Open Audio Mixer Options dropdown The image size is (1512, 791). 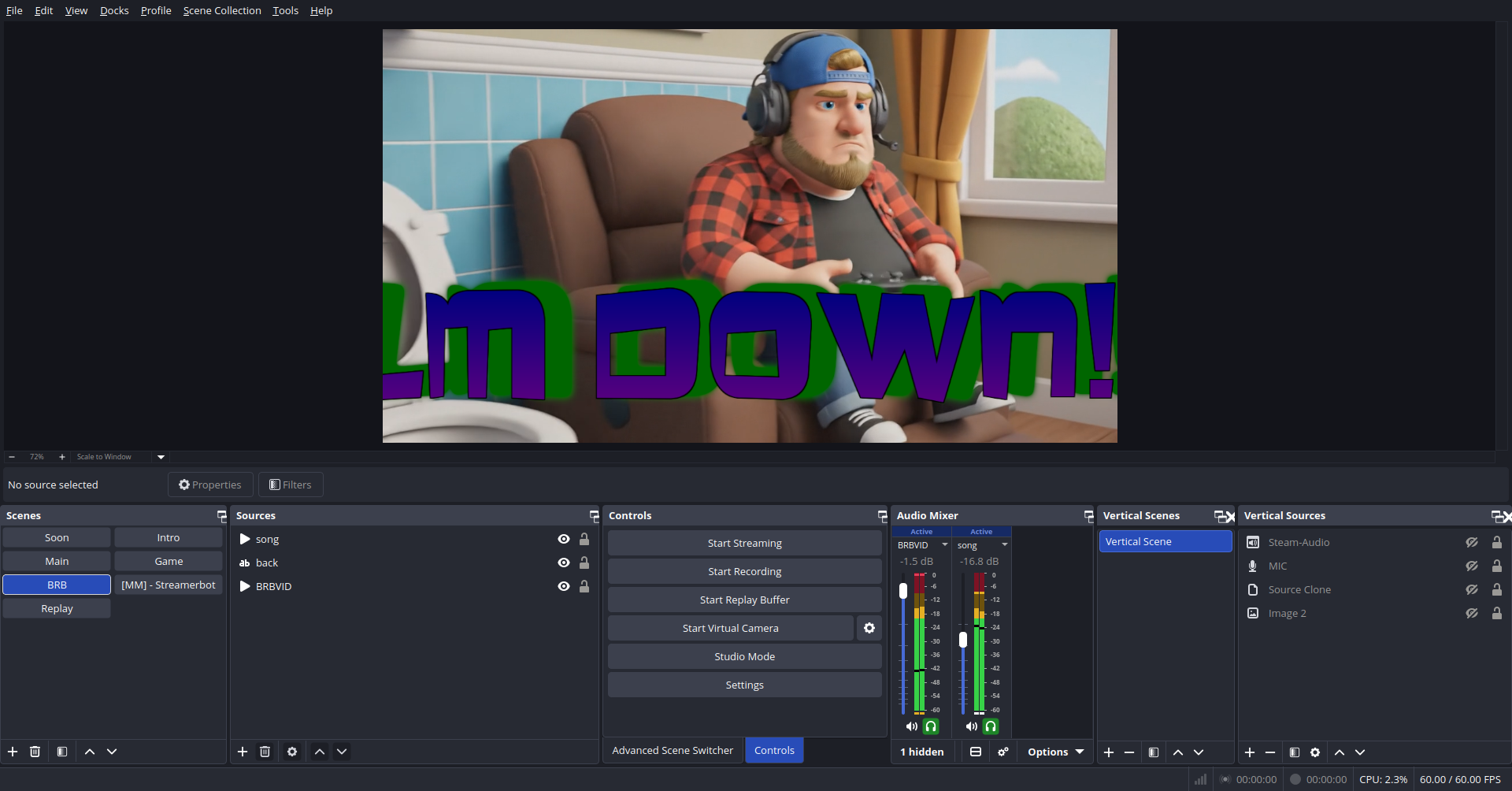(x=1055, y=752)
